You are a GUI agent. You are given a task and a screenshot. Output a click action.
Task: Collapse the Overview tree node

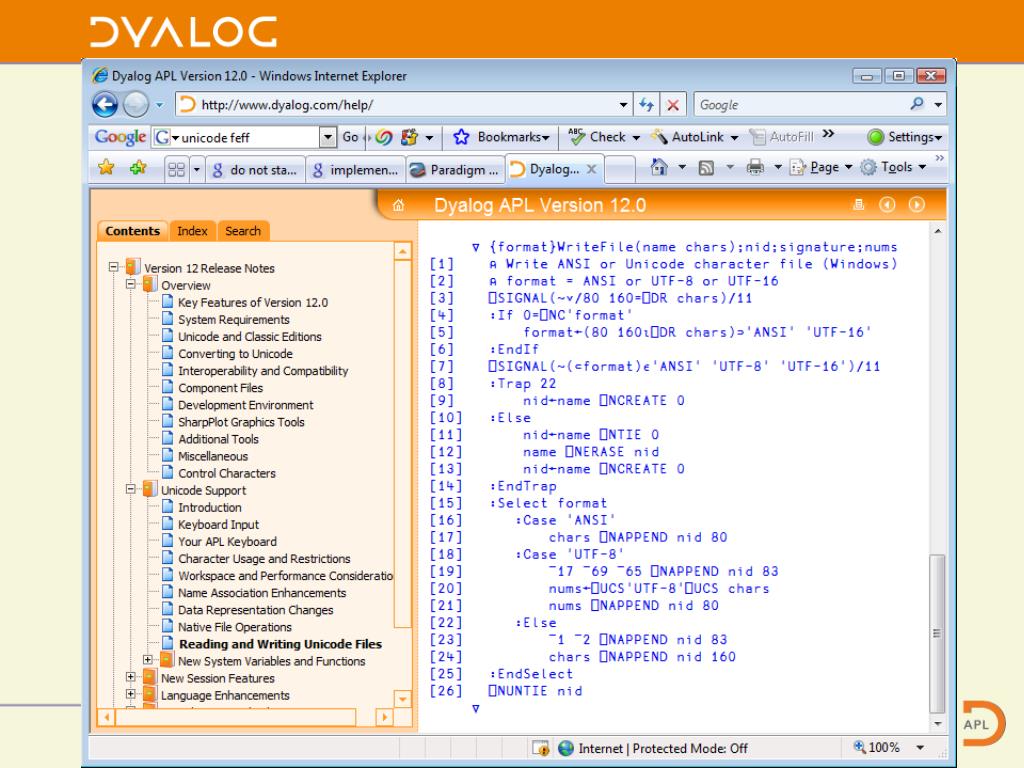tap(131, 284)
